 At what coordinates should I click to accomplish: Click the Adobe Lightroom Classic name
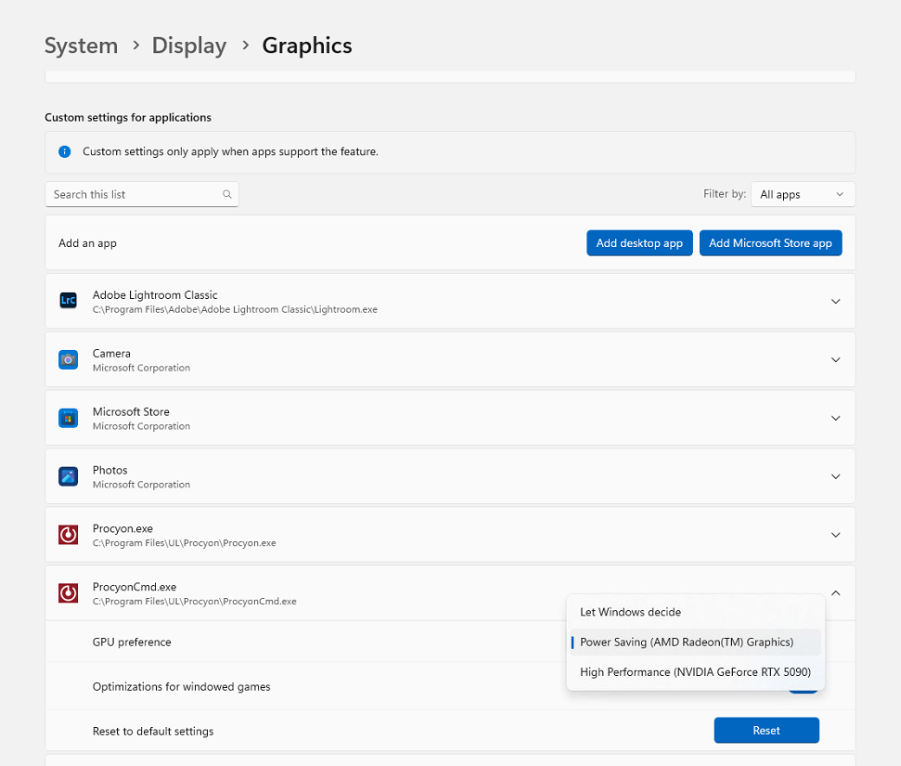155,295
